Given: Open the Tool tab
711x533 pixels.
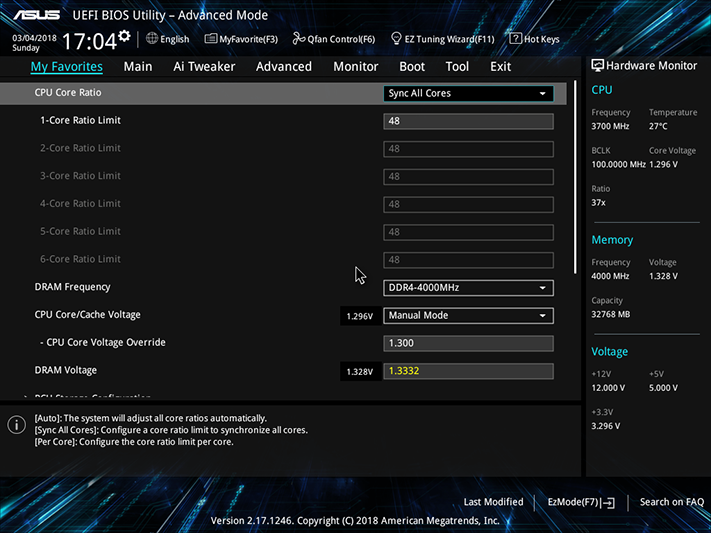Looking at the screenshot, I should click(457, 67).
